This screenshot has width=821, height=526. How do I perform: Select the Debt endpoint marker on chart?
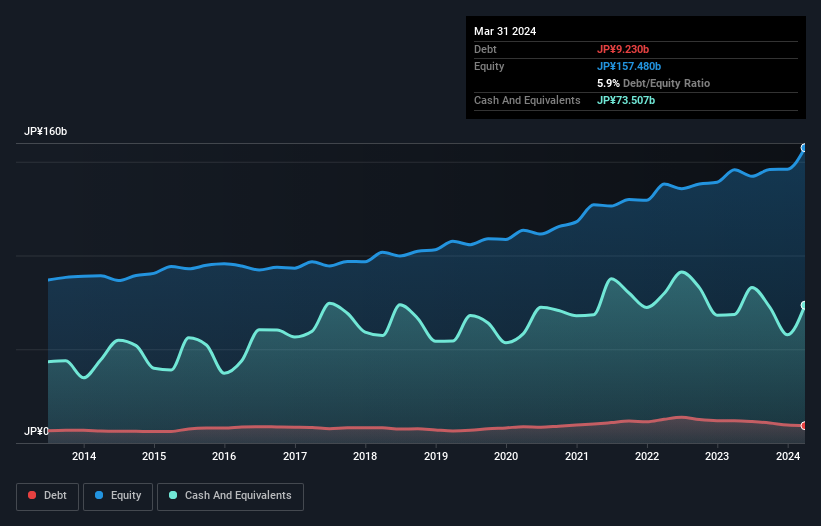pos(804,426)
